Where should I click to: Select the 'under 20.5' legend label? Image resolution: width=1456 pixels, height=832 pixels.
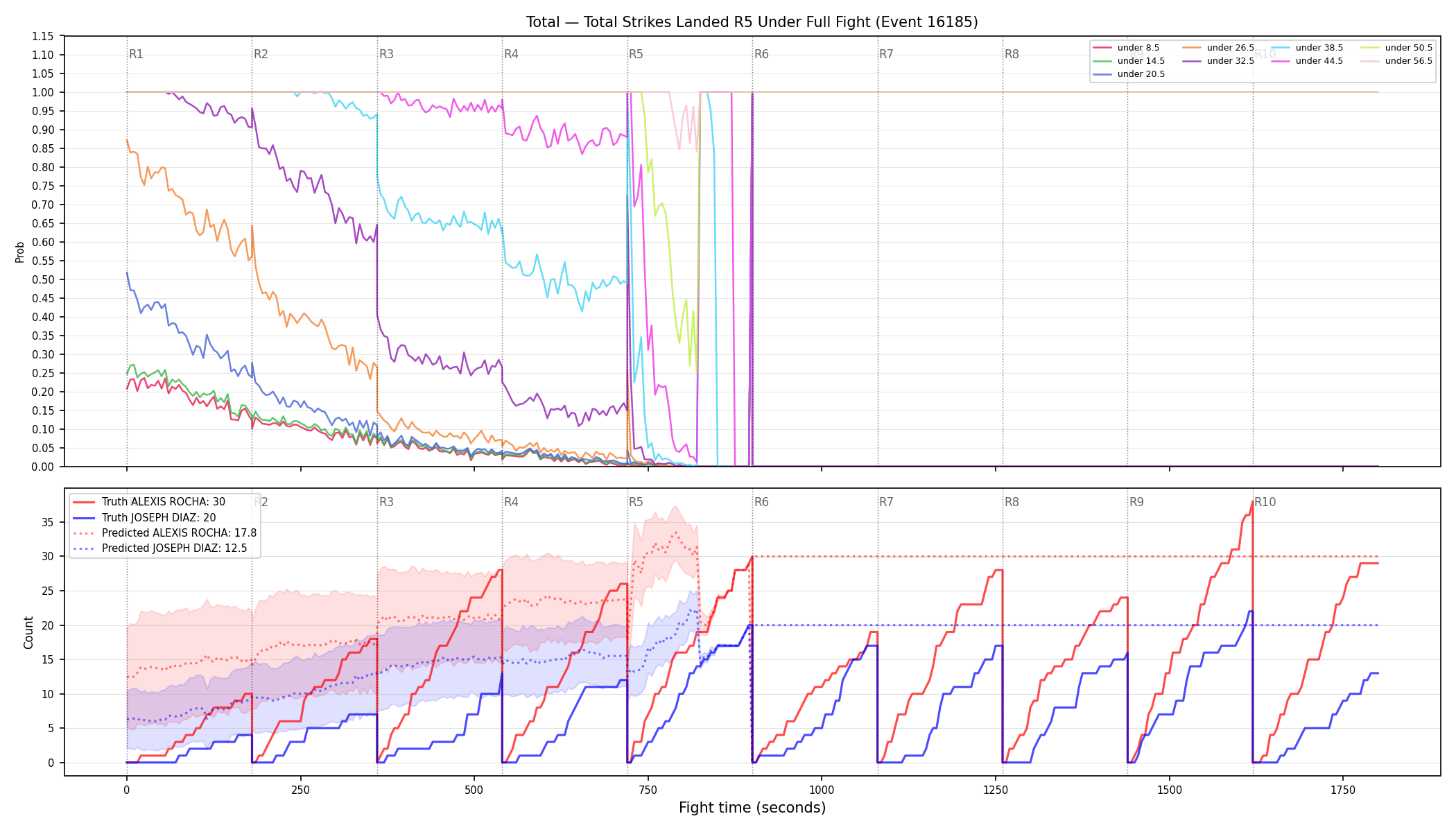point(1141,74)
